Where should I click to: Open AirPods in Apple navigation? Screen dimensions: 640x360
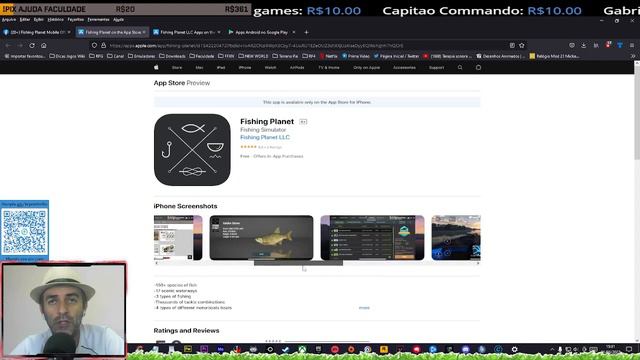(297, 67)
